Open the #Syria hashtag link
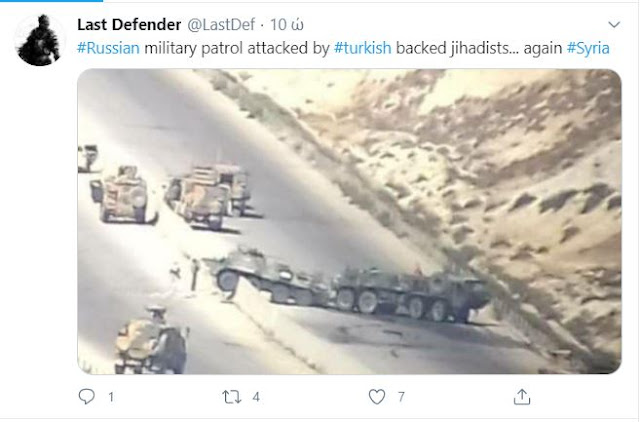Screen dimensions: 640x422 (x=588, y=48)
